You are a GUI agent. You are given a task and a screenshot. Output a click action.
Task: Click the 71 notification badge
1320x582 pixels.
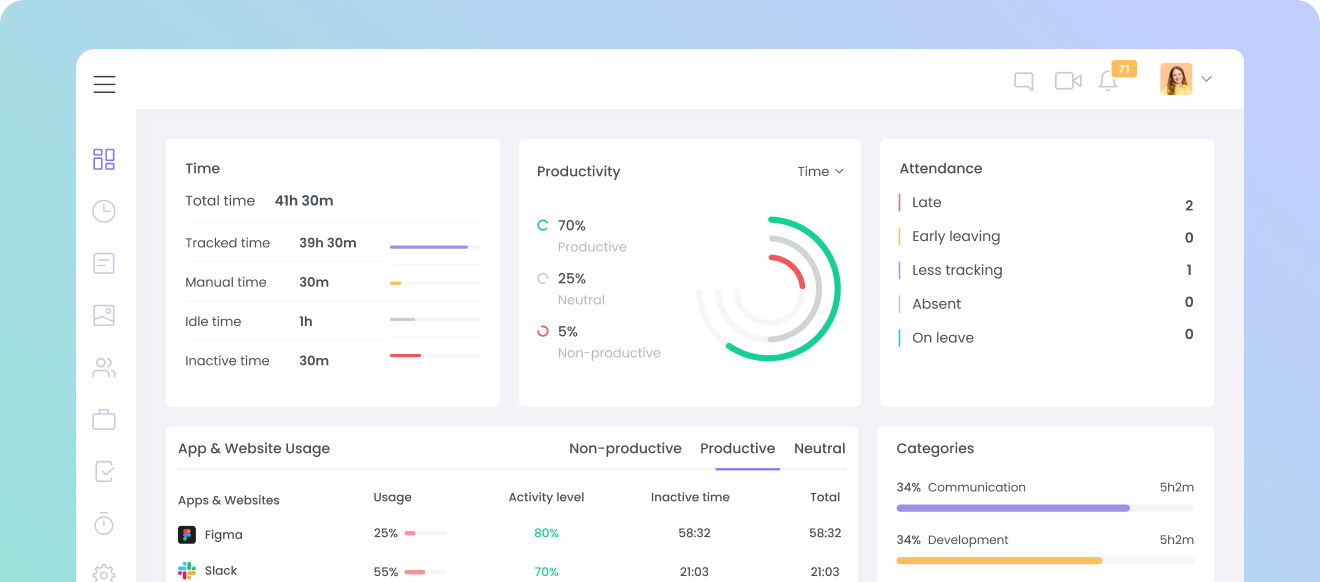click(x=1124, y=69)
